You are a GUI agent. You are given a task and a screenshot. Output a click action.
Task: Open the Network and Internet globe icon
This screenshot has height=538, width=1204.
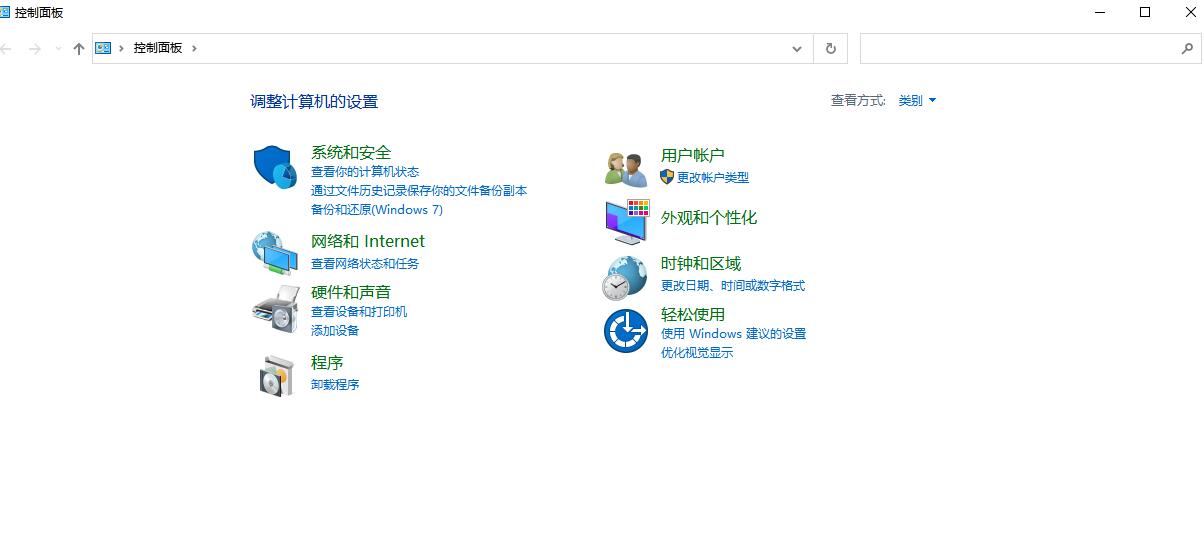pyautogui.click(x=273, y=252)
